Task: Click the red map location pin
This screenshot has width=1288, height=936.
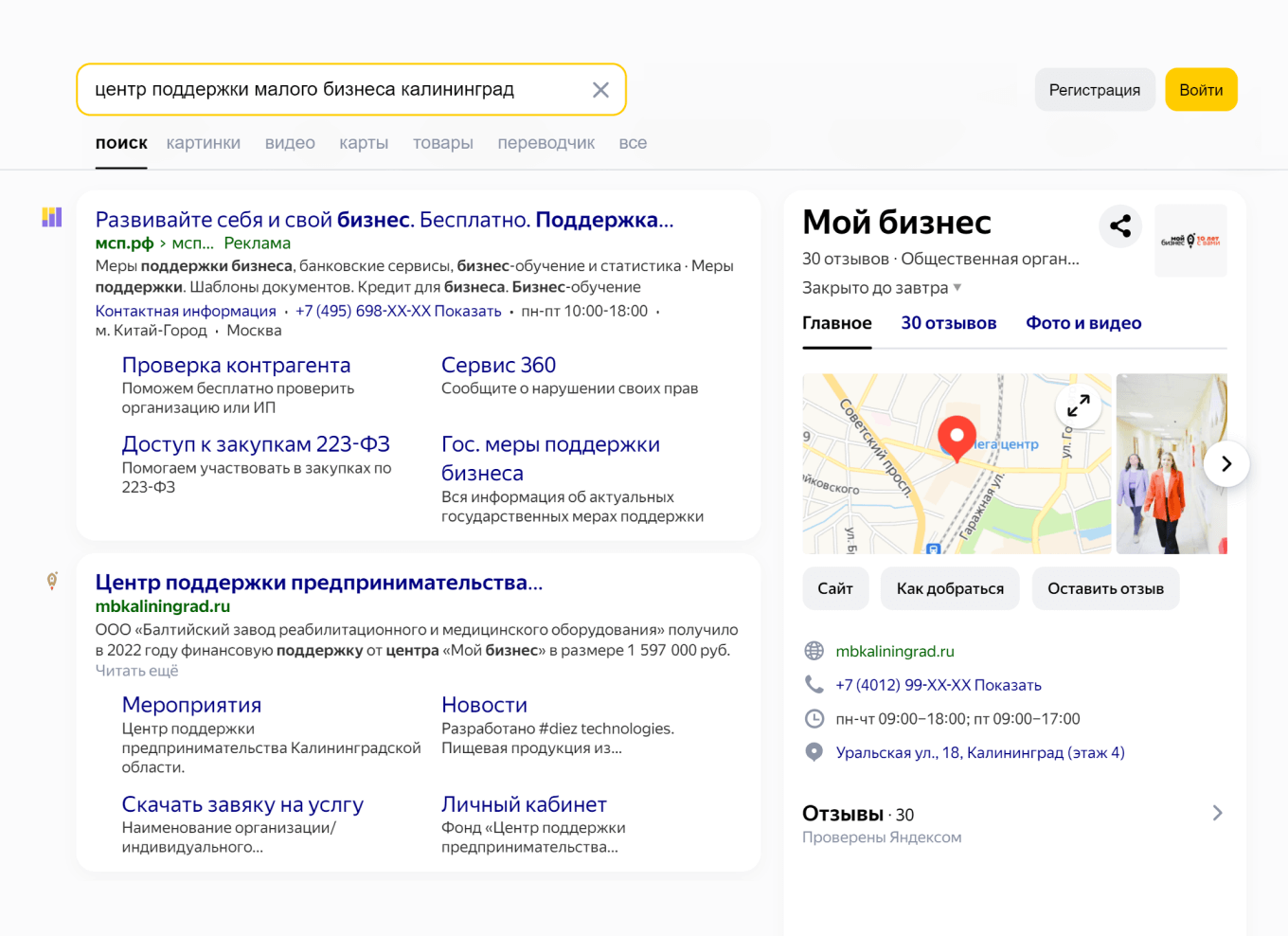Action: (x=957, y=438)
